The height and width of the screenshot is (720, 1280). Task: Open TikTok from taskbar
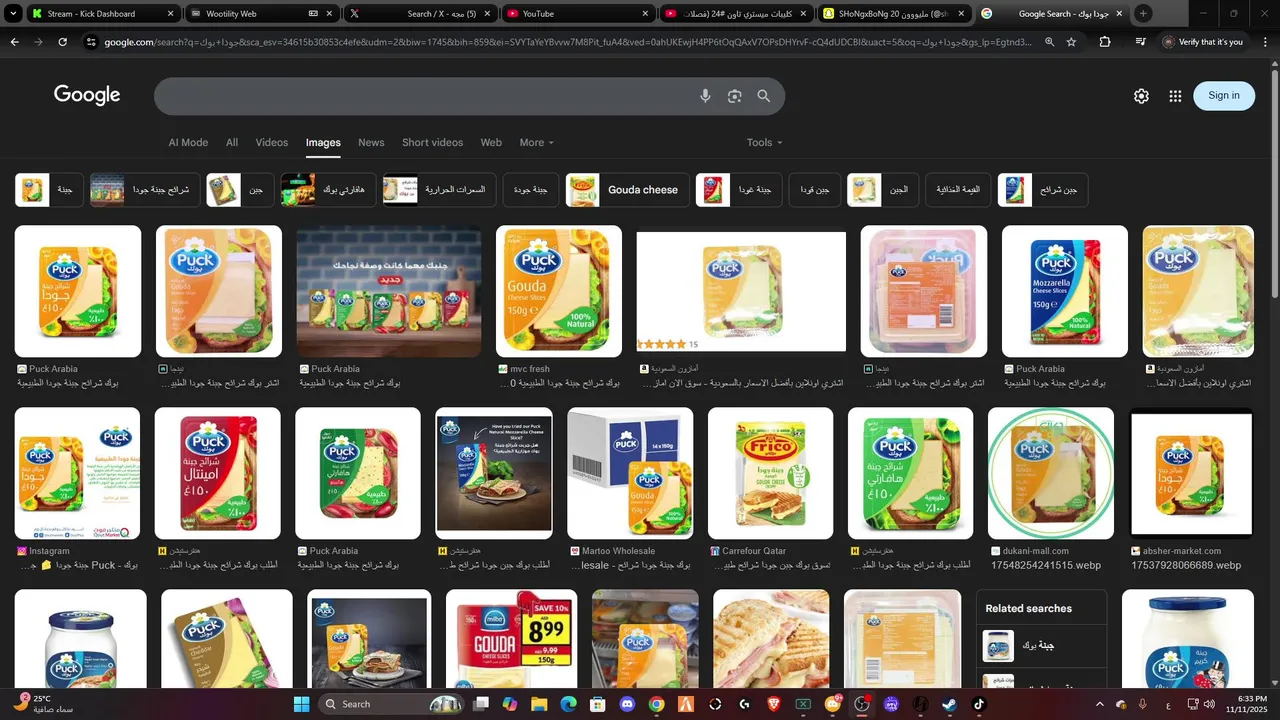point(979,704)
